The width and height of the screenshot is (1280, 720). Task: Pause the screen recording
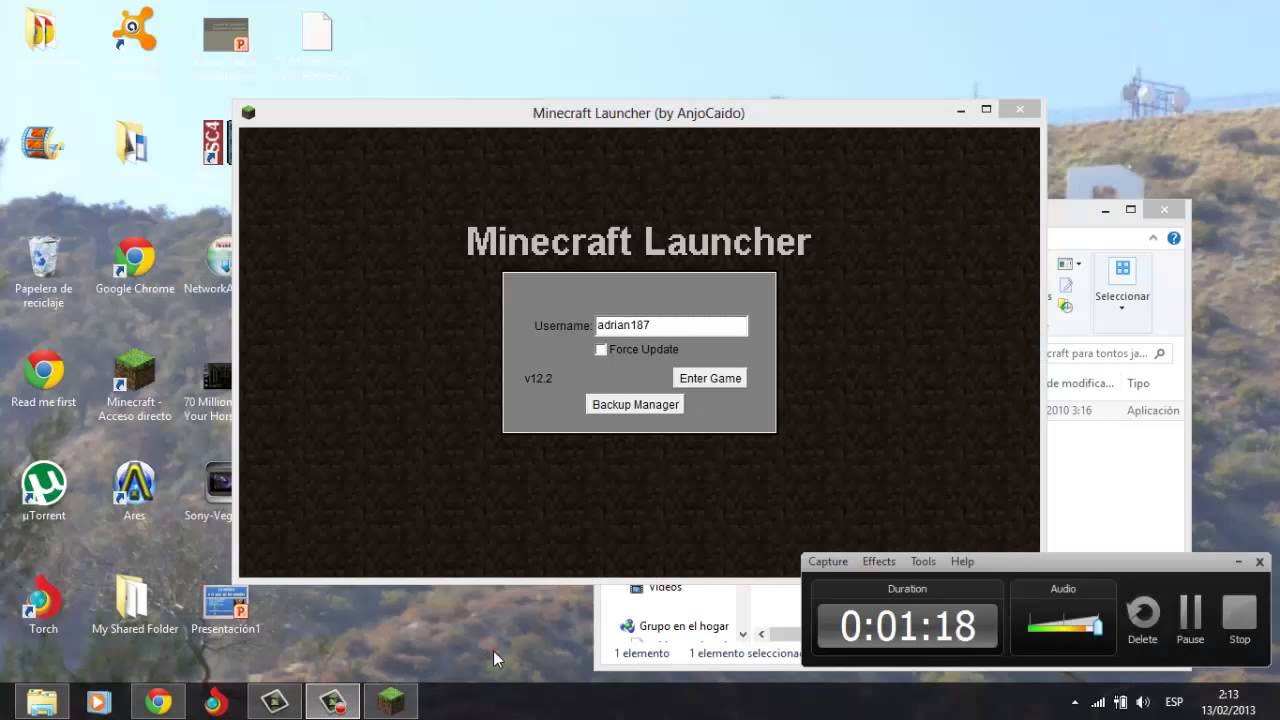[x=1190, y=620]
